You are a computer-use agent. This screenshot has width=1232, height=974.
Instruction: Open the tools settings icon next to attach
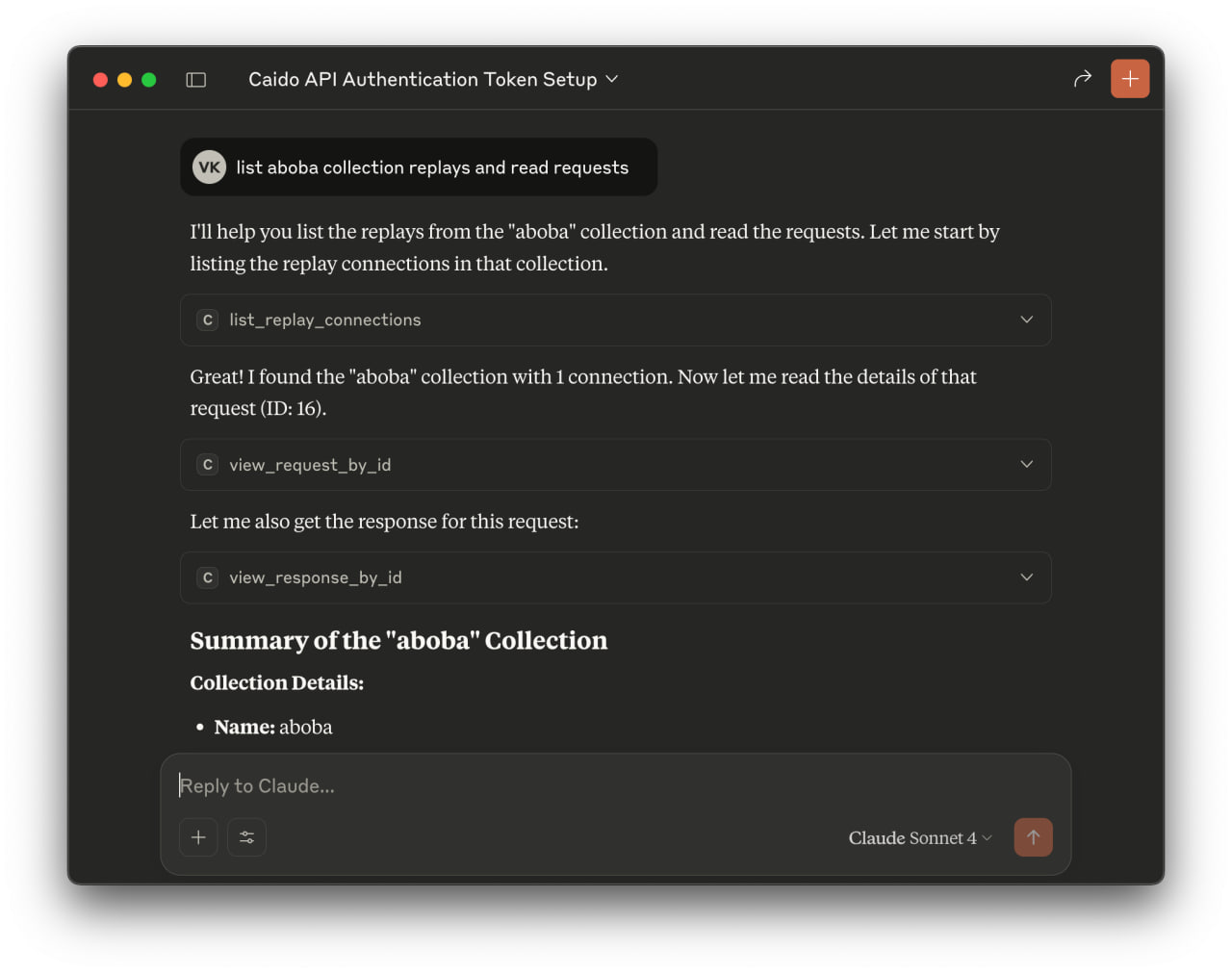(x=246, y=837)
